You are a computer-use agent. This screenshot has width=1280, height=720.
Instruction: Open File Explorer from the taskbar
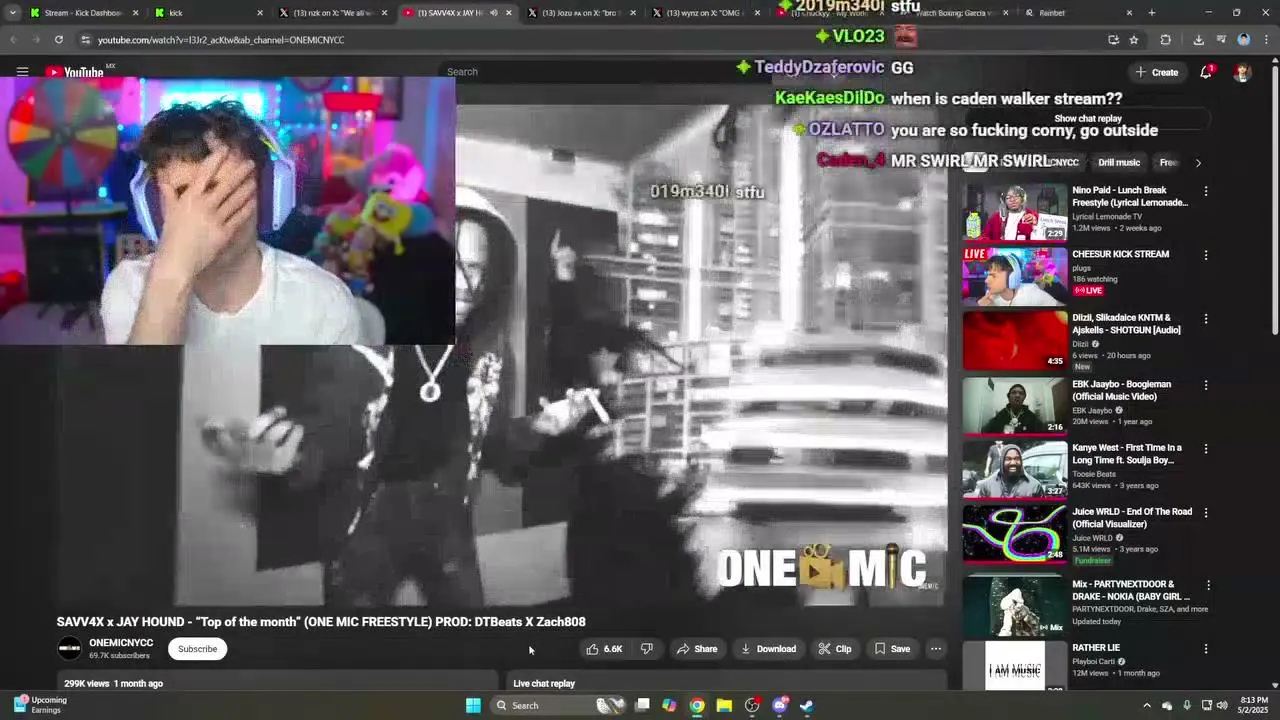tap(724, 705)
